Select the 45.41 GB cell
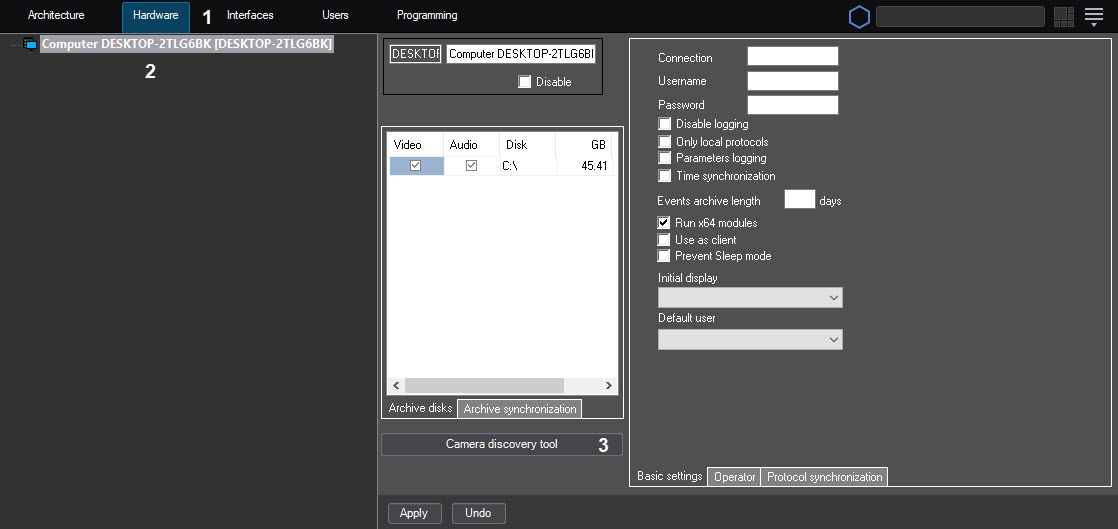The image size is (1118, 529). 584,166
